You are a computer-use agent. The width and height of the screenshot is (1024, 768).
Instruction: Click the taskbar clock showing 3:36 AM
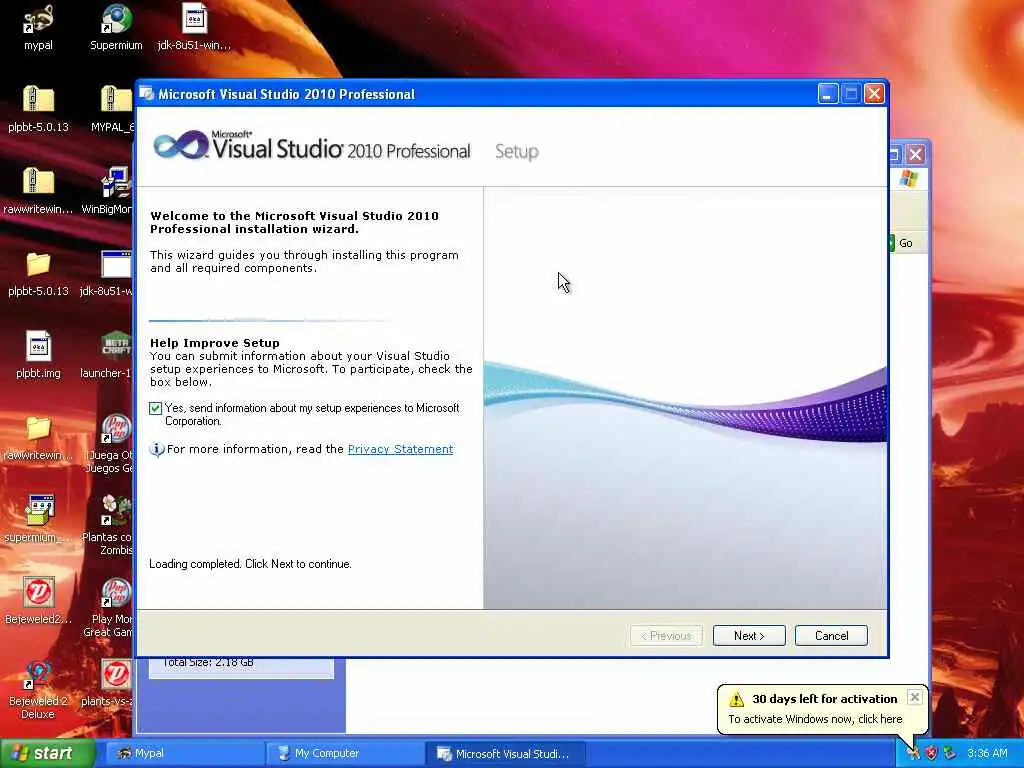coord(987,753)
